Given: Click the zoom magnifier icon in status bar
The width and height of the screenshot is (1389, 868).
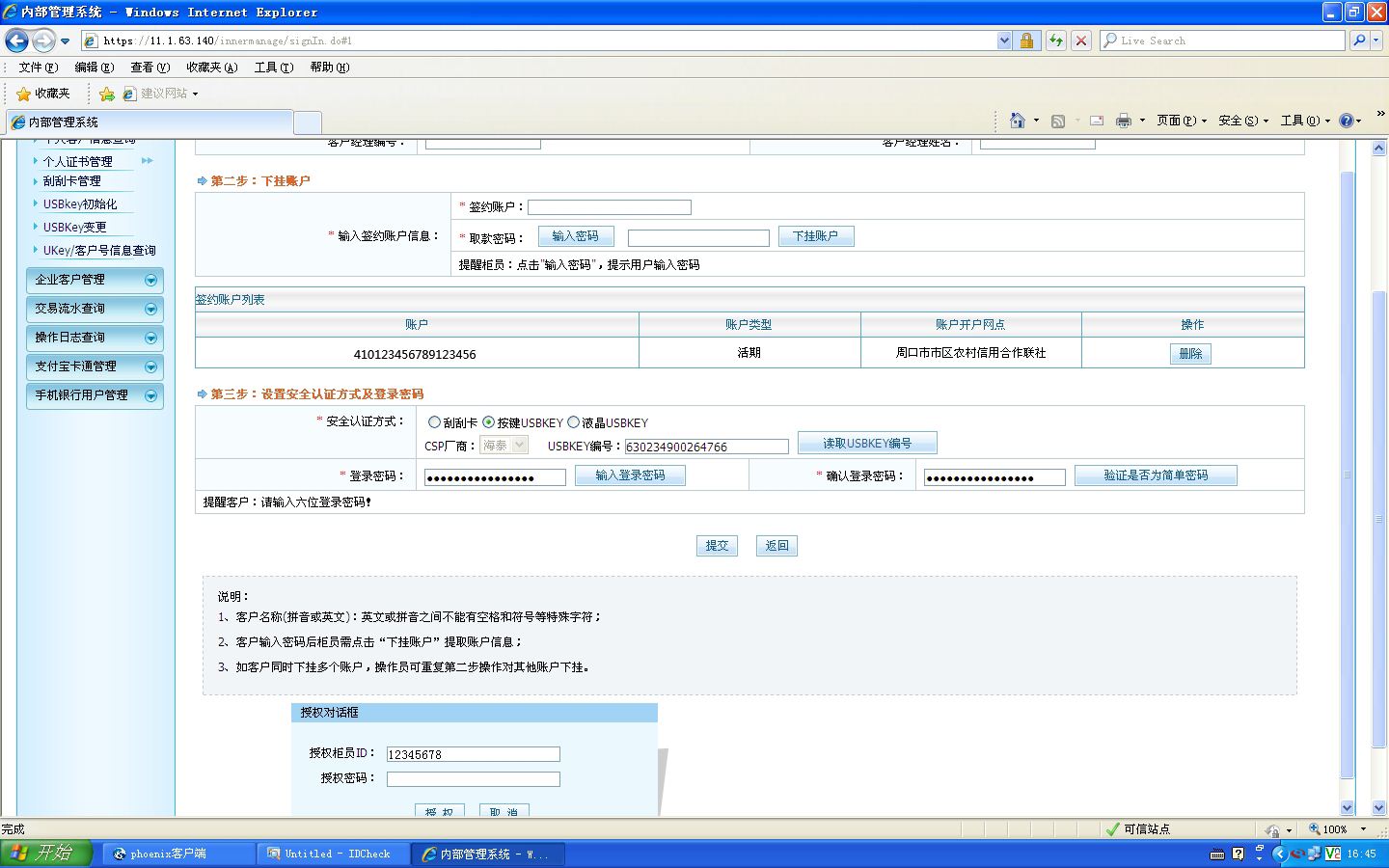Looking at the screenshot, I should [1314, 828].
